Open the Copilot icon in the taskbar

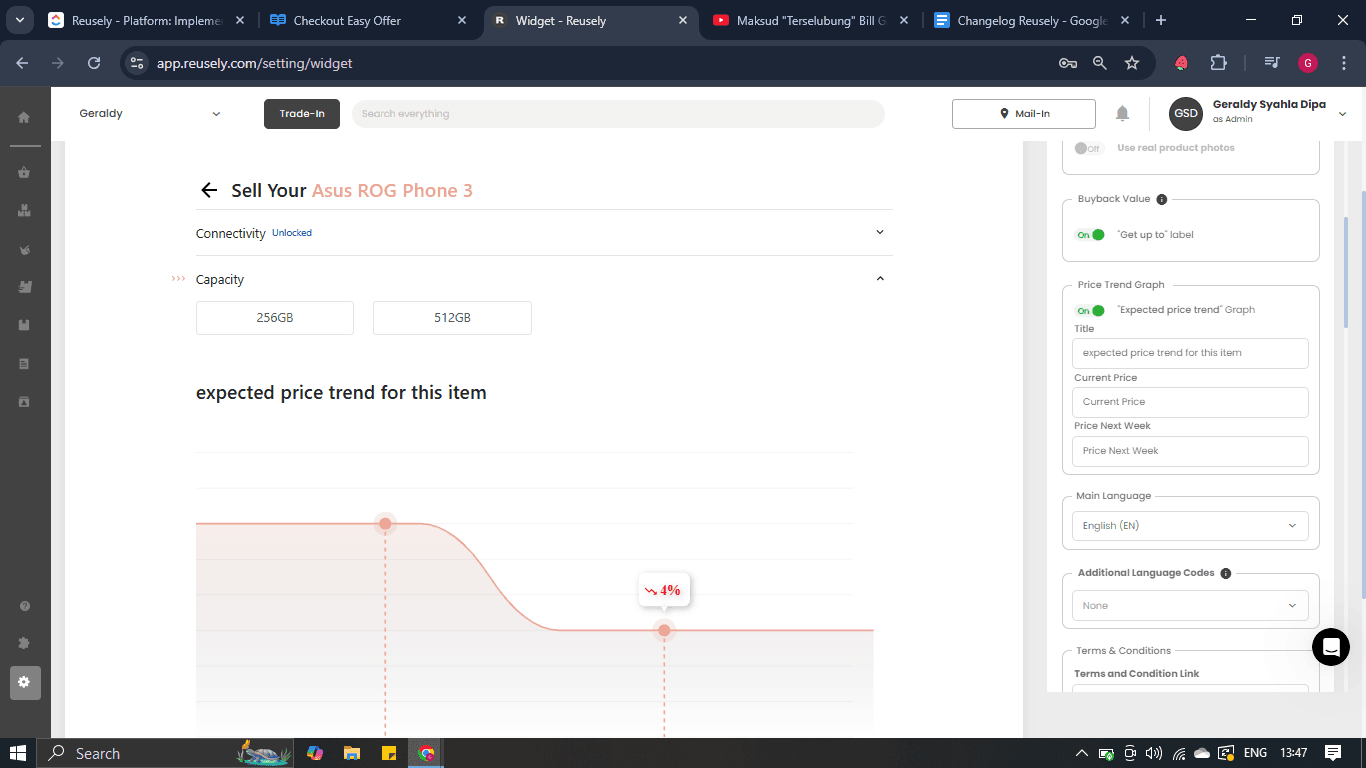315,753
